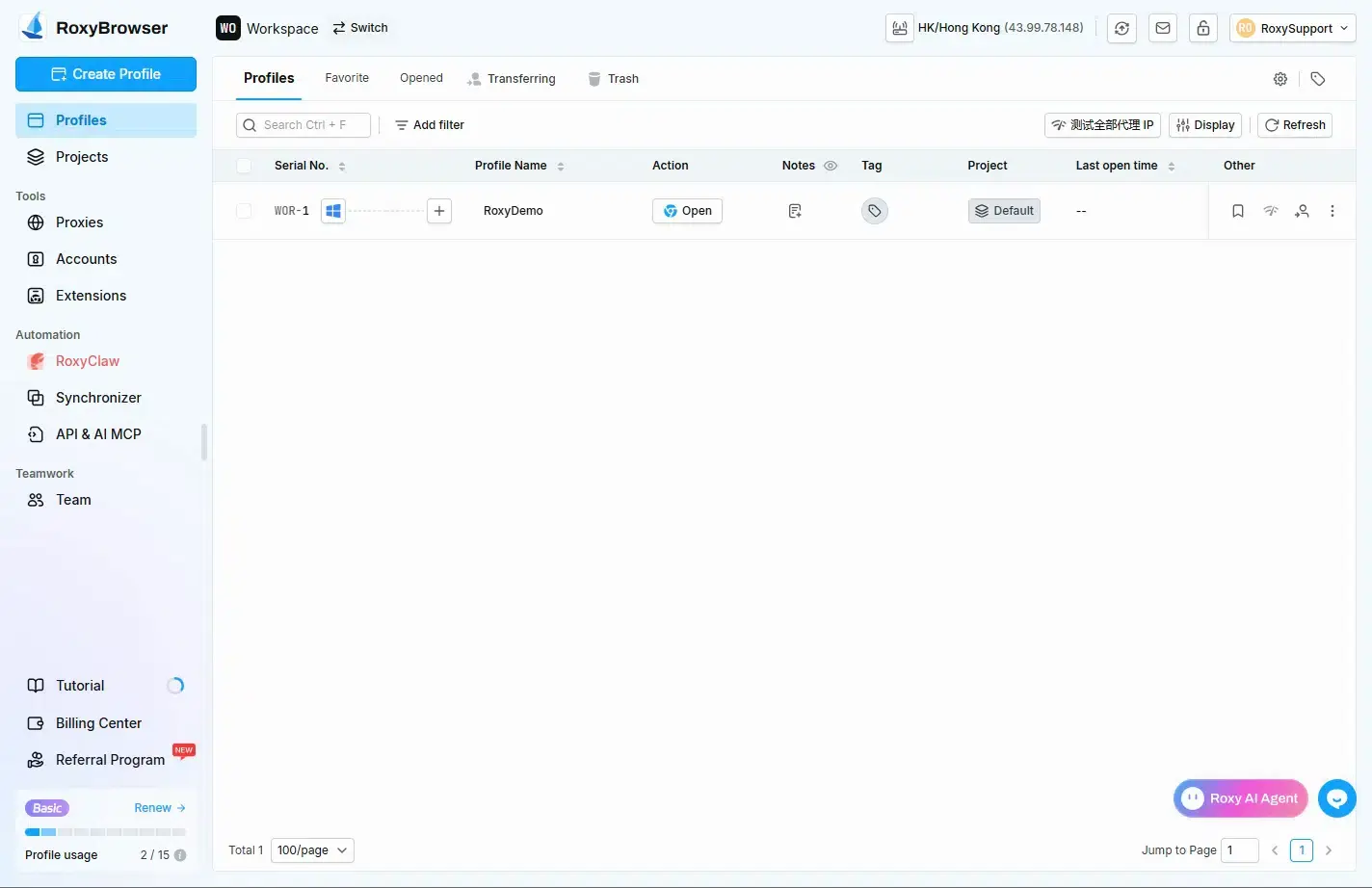Click the Create Profile button
This screenshot has height=888, width=1372.
[x=106, y=74]
